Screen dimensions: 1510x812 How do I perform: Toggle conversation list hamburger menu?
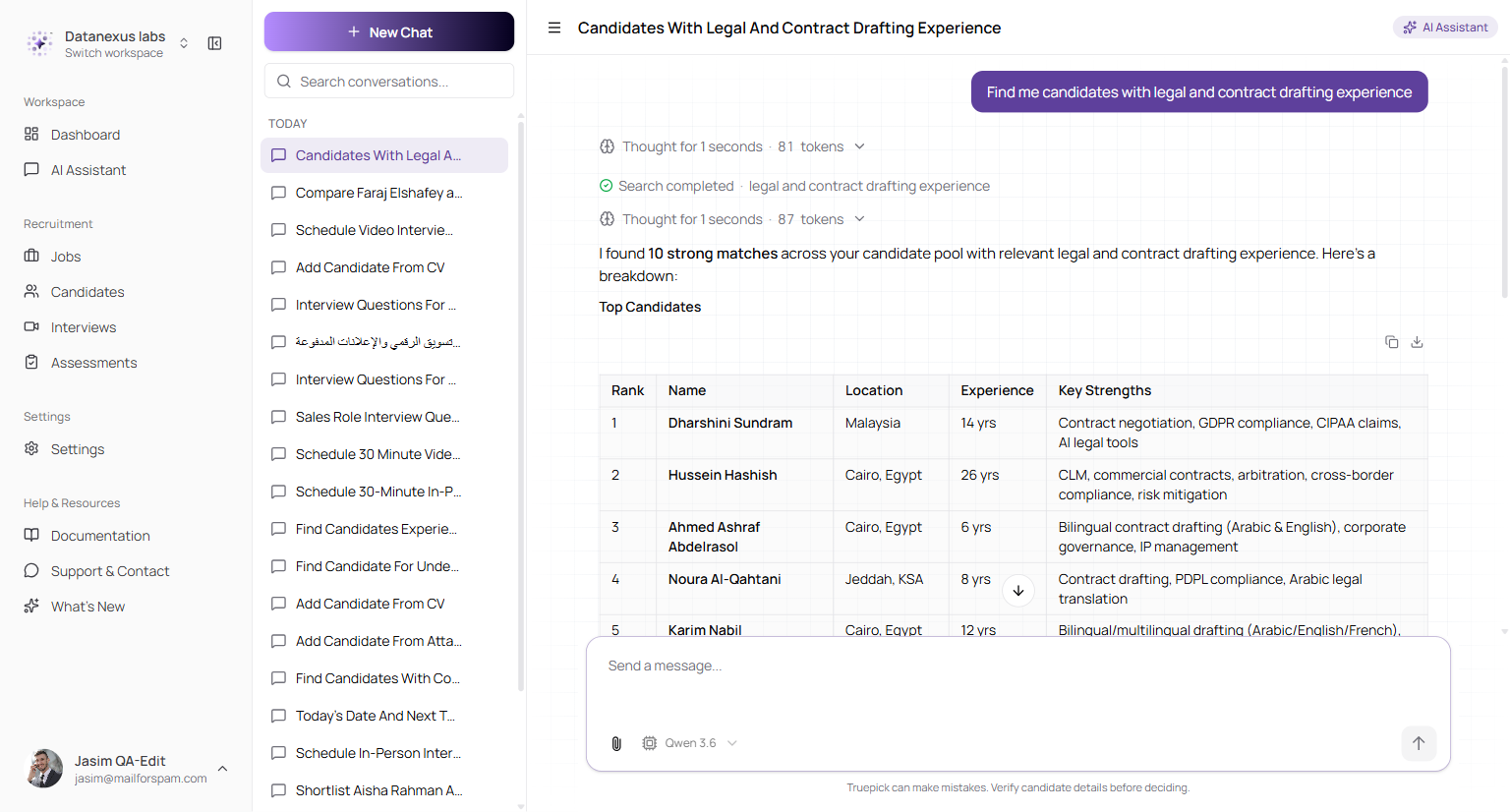coord(554,28)
